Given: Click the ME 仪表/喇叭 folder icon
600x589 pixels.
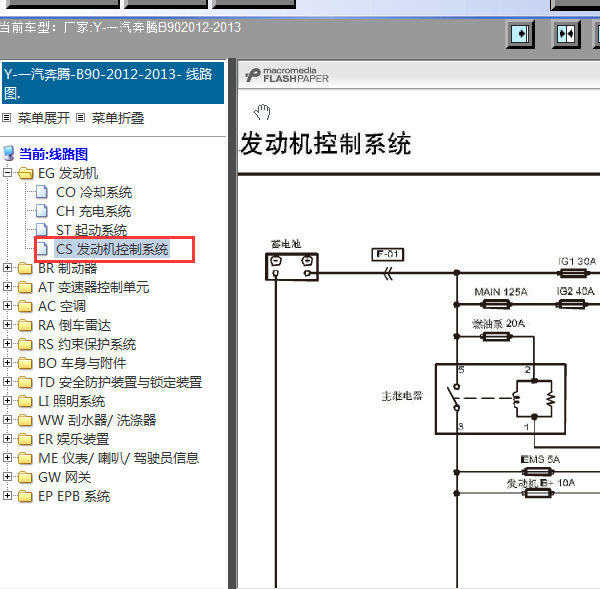Looking at the screenshot, I should pyautogui.click(x=25, y=458).
